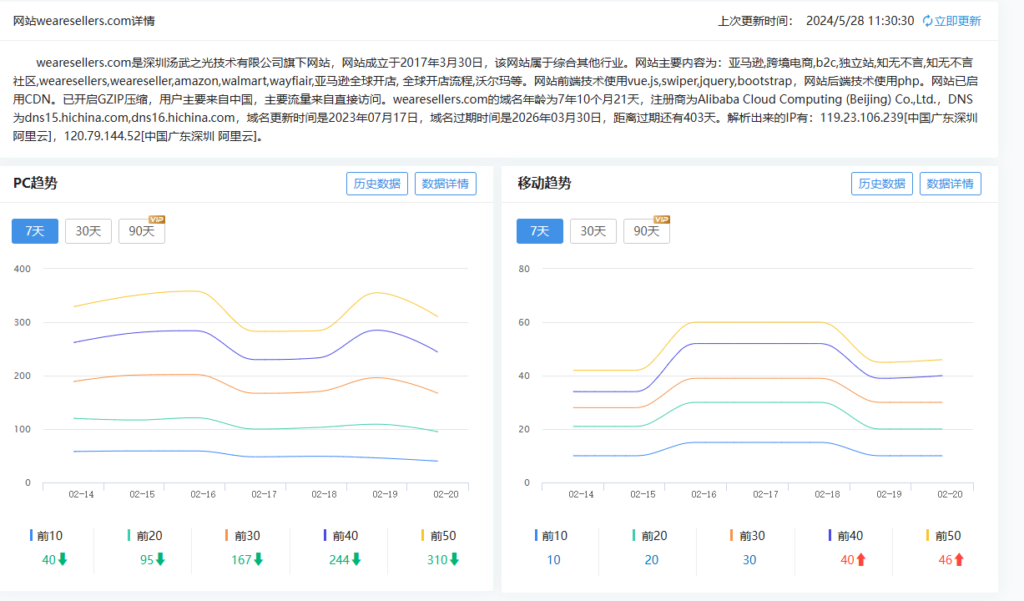
Task: Click the red up arrow beside mobile 前50 value 46
Action: click(x=959, y=560)
